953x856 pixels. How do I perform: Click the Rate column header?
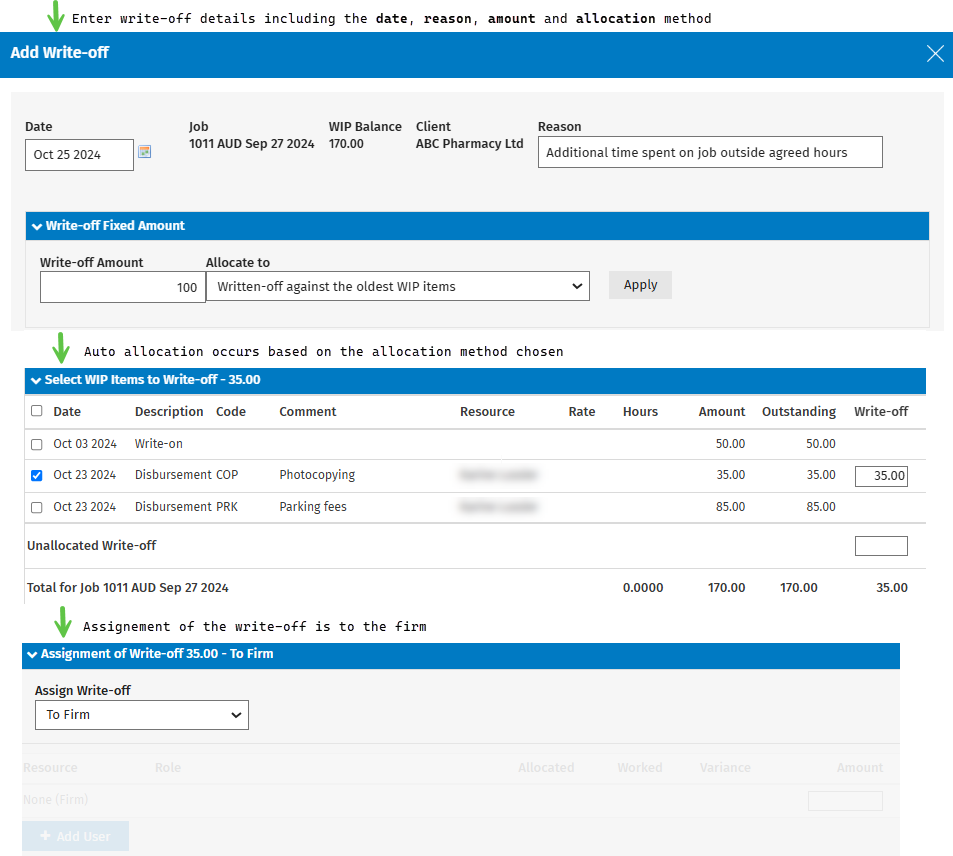coord(582,412)
